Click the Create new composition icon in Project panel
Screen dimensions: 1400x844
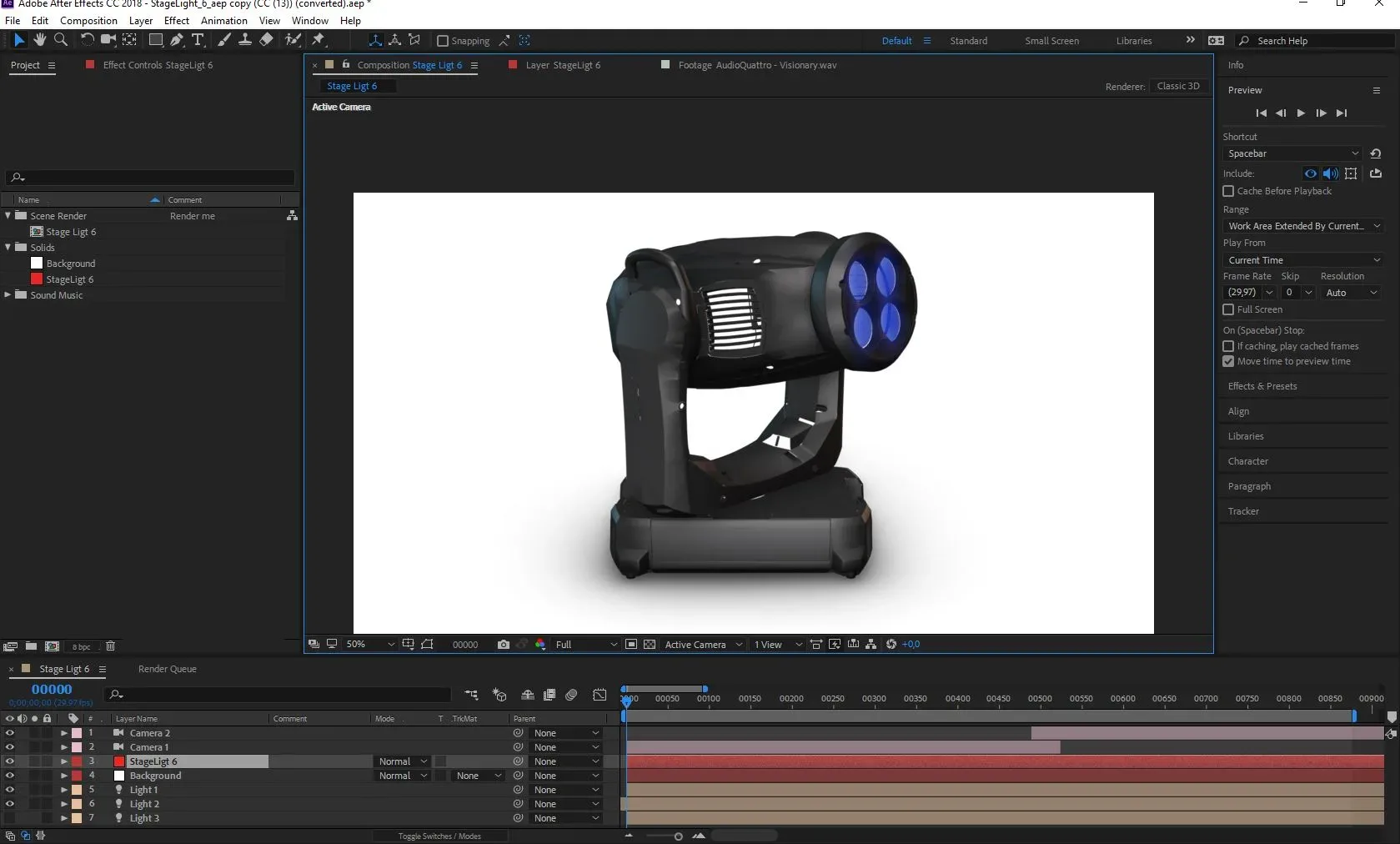coord(52,646)
